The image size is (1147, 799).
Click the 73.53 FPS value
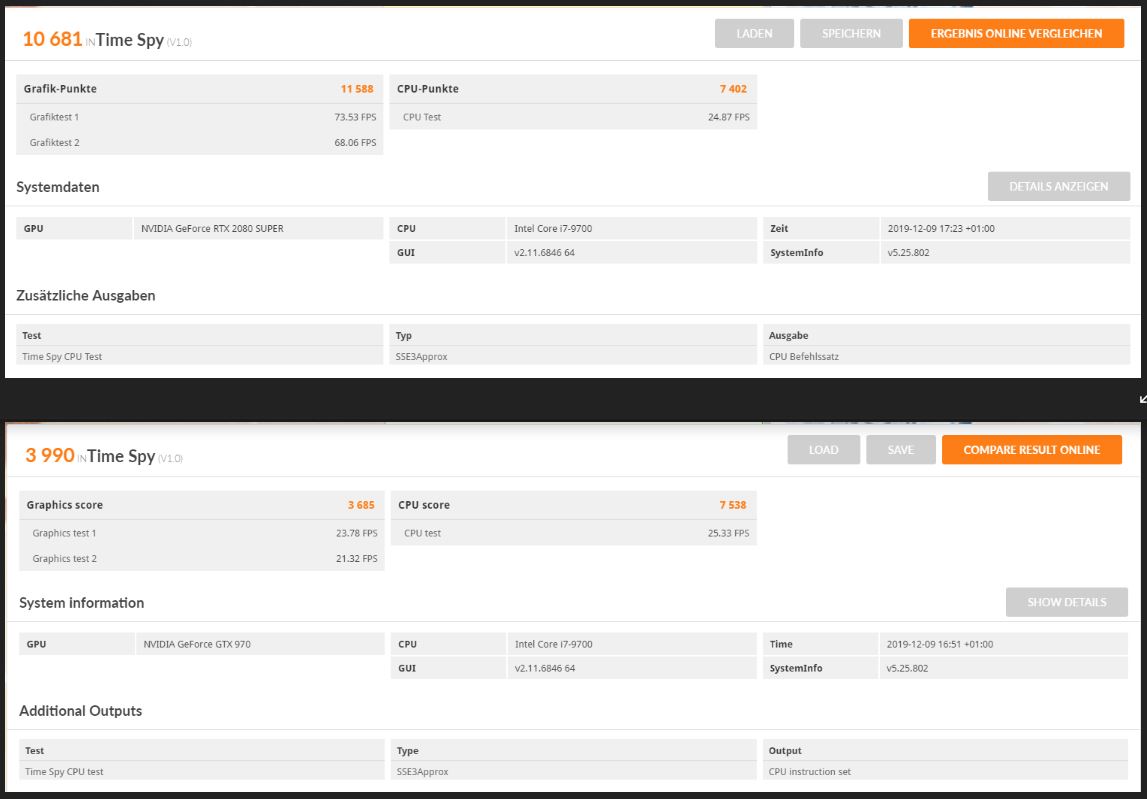[x=356, y=117]
